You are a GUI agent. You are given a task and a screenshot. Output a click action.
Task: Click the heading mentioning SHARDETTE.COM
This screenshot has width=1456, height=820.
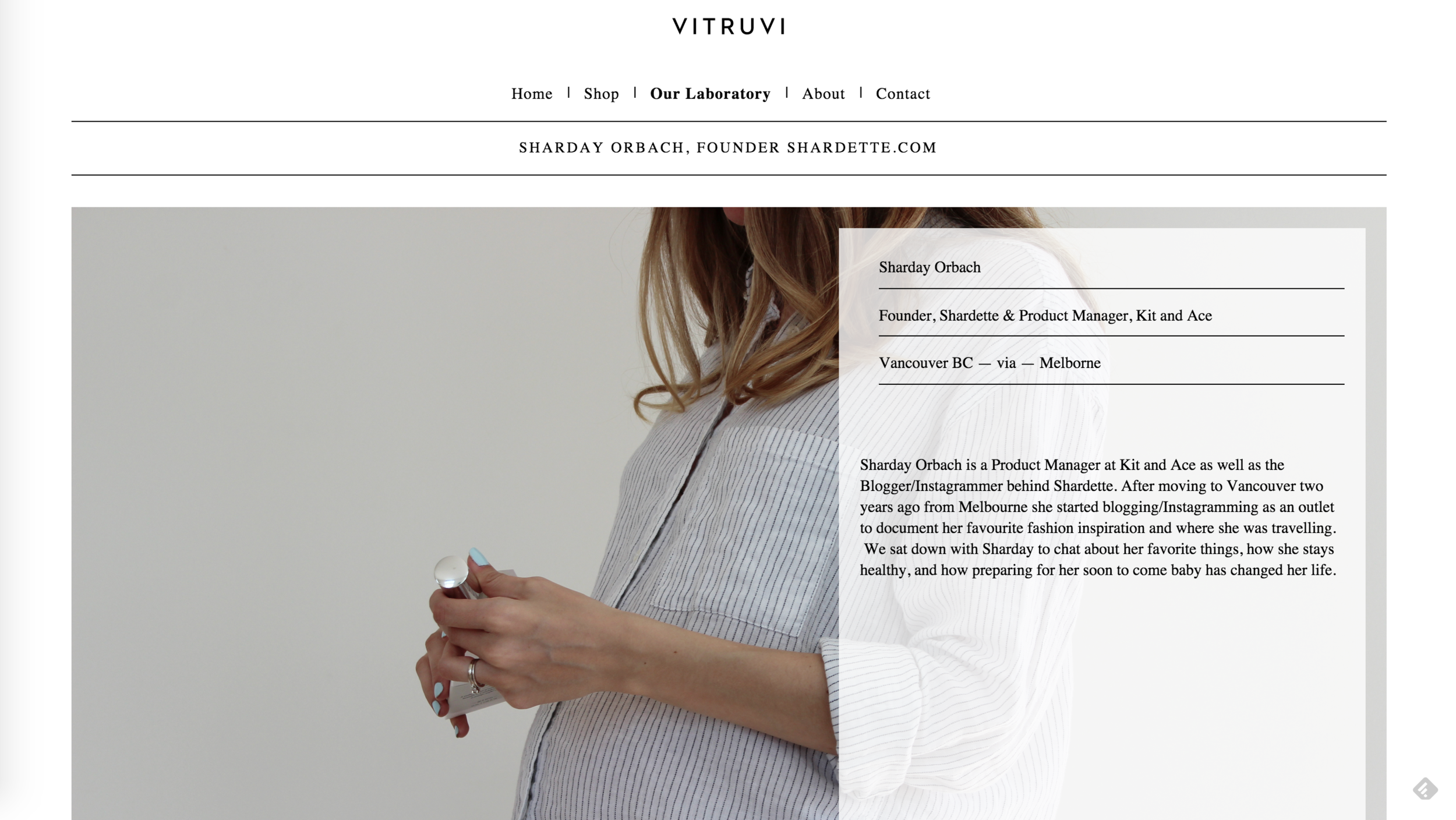tap(728, 147)
